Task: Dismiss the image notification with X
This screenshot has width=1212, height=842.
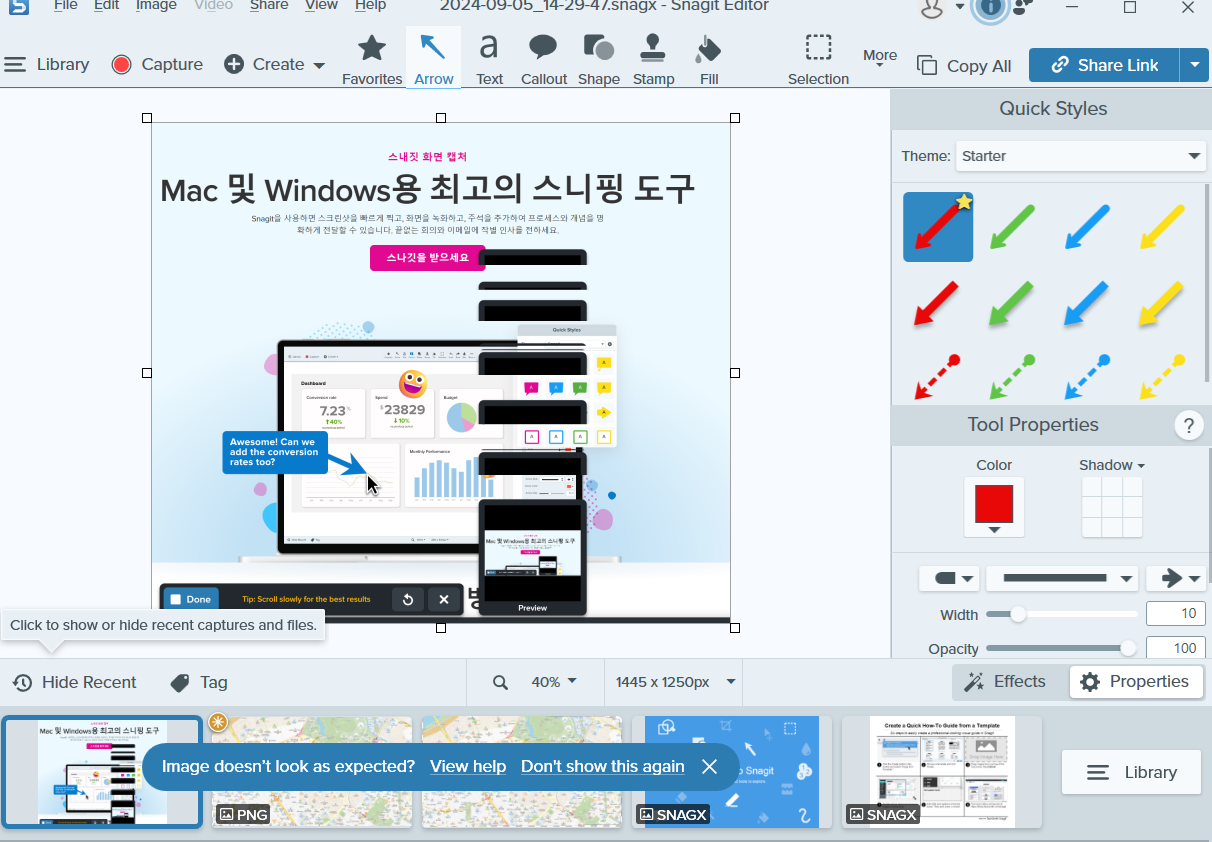Action: 709,766
